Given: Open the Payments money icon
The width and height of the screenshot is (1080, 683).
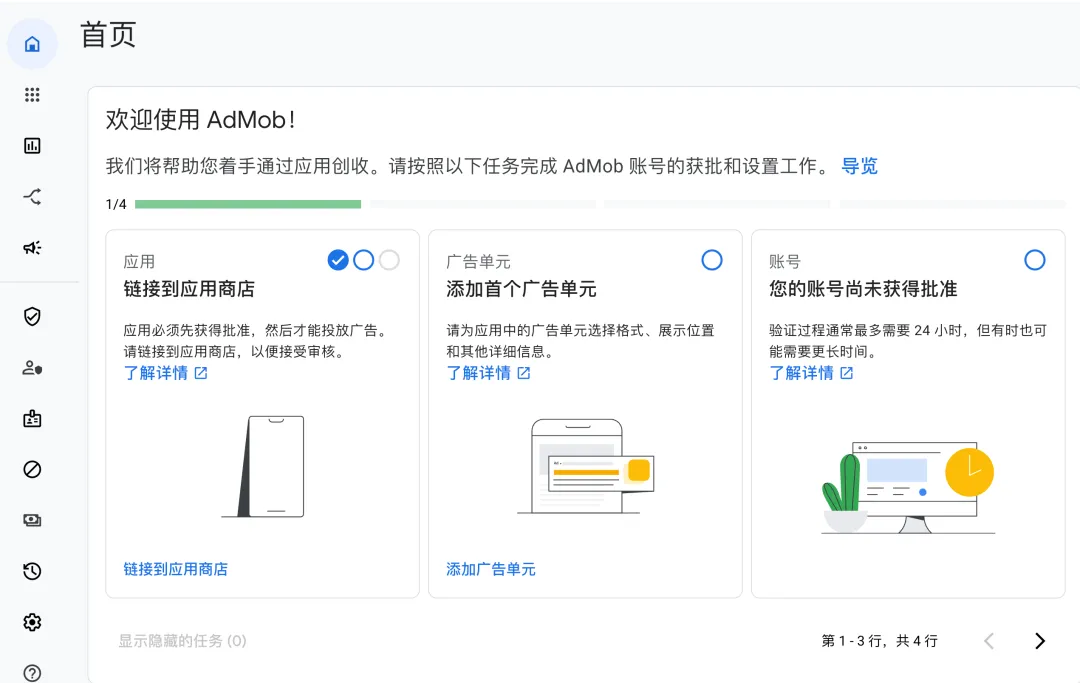Looking at the screenshot, I should pyautogui.click(x=32, y=521).
